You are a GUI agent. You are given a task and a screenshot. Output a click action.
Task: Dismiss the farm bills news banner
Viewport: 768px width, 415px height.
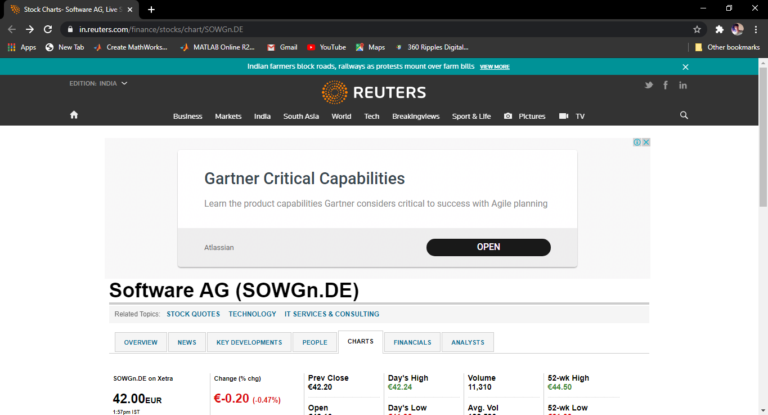tap(685, 67)
